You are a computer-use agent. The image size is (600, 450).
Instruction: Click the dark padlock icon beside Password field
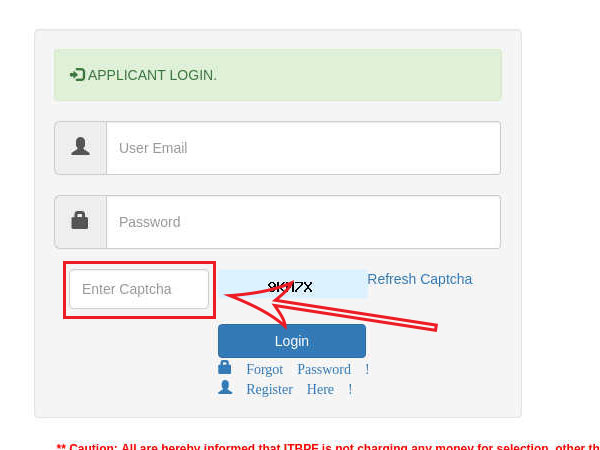[80, 220]
